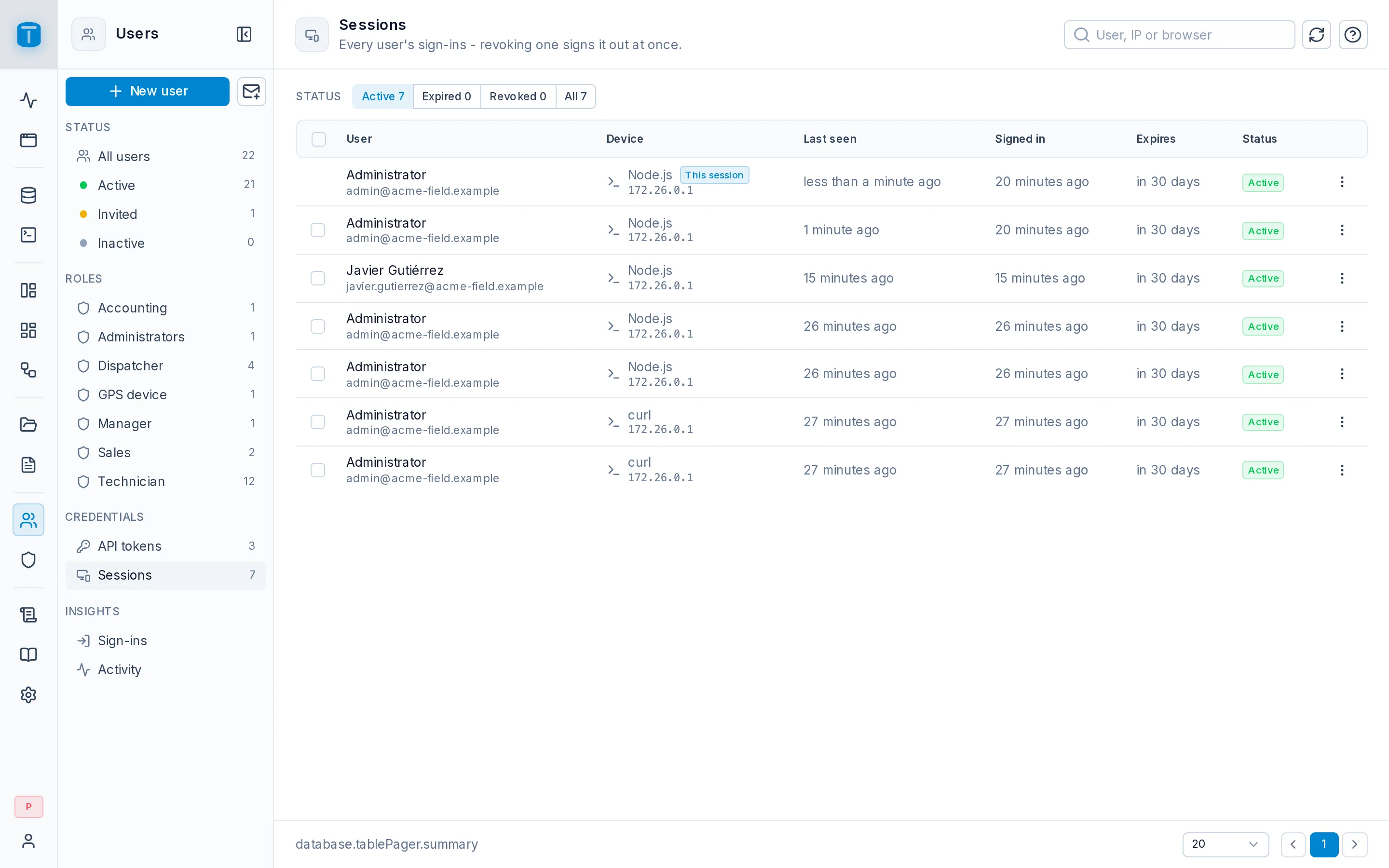Open the document file icon in left rail
Screen dimensions: 1389x868
coord(28,464)
